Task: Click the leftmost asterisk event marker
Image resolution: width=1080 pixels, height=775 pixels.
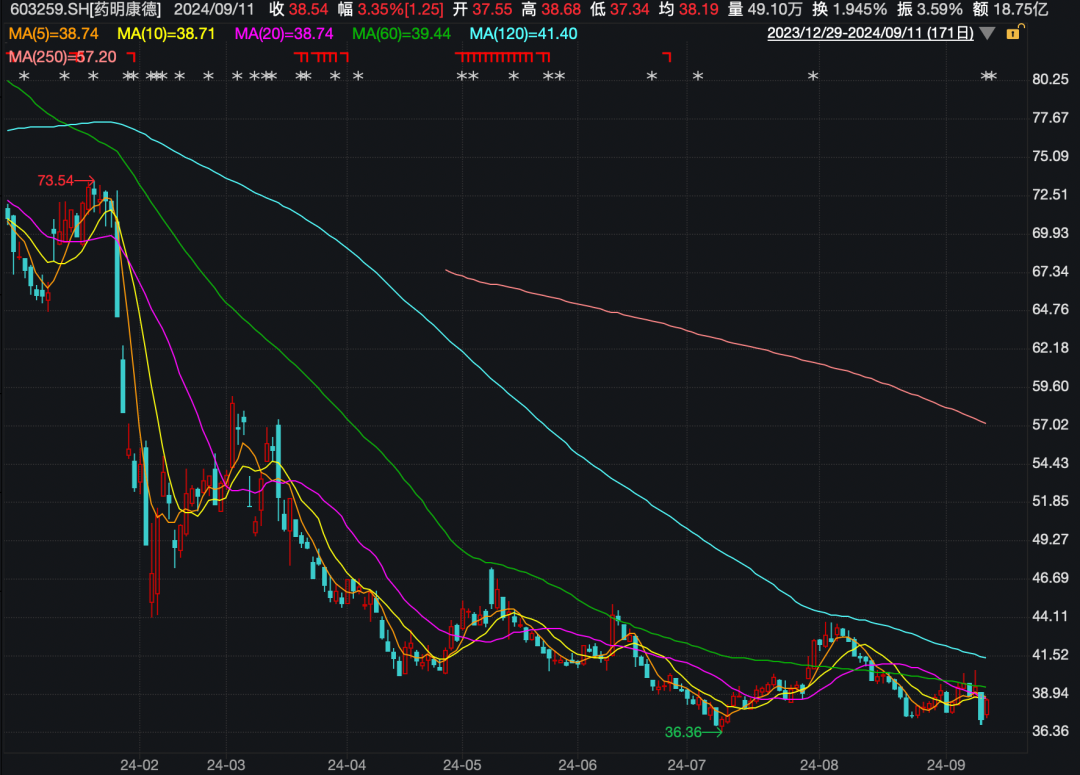Action: tap(25, 77)
